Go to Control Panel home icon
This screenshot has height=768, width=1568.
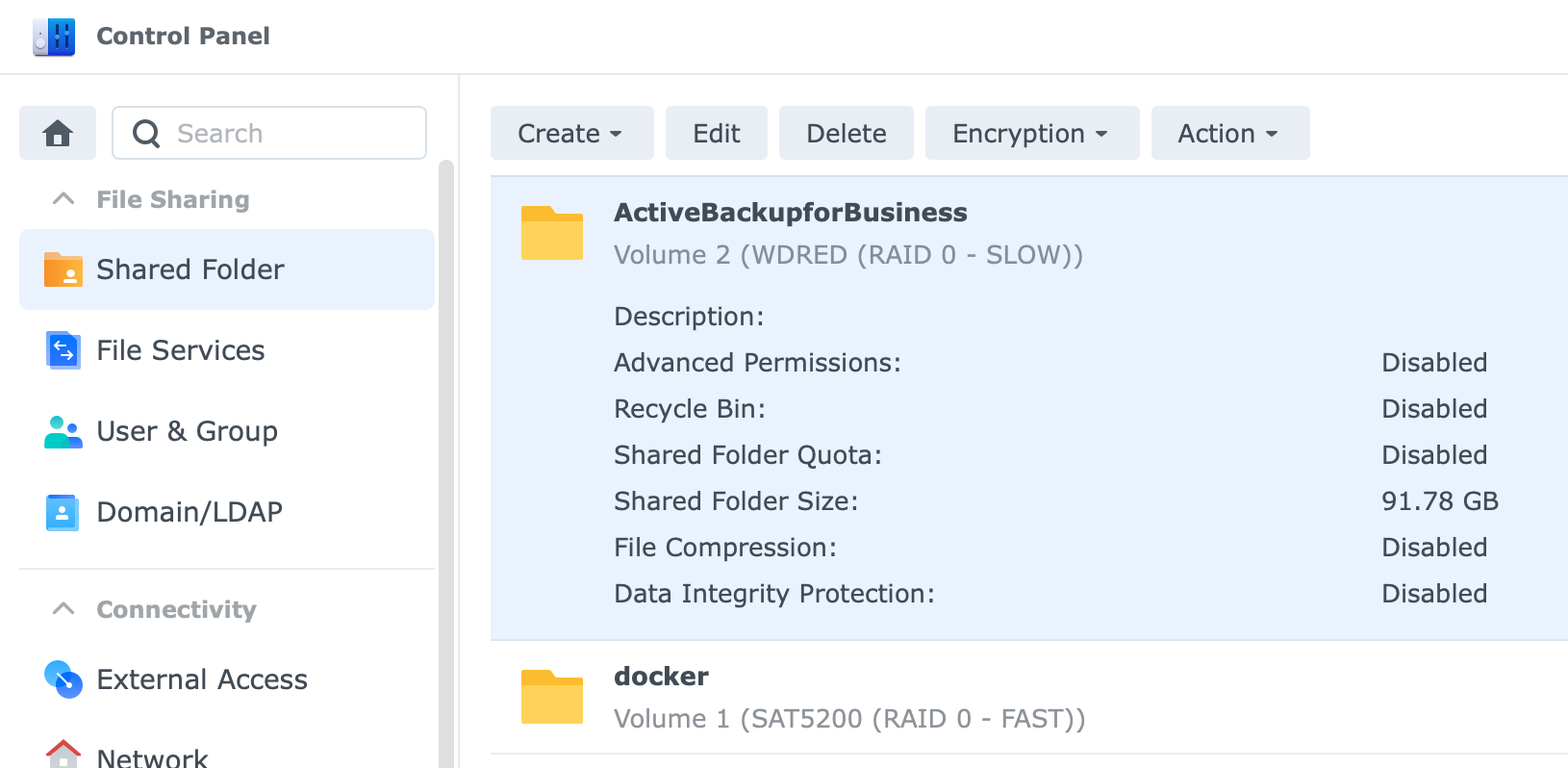click(58, 133)
